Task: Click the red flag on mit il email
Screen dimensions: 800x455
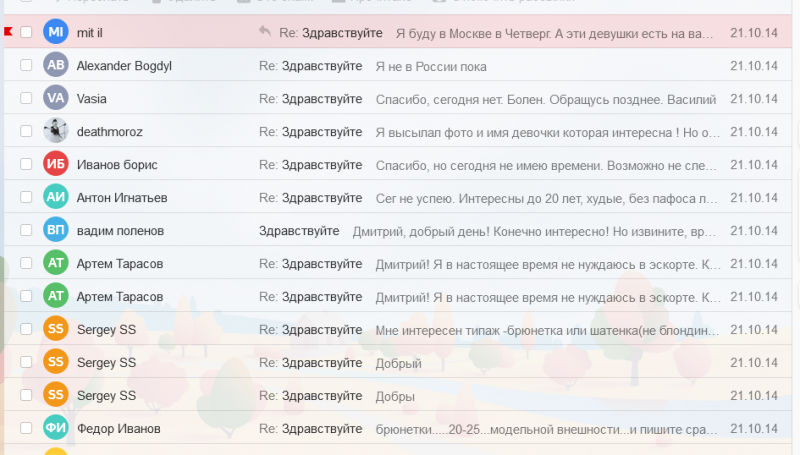Action: [x=8, y=32]
